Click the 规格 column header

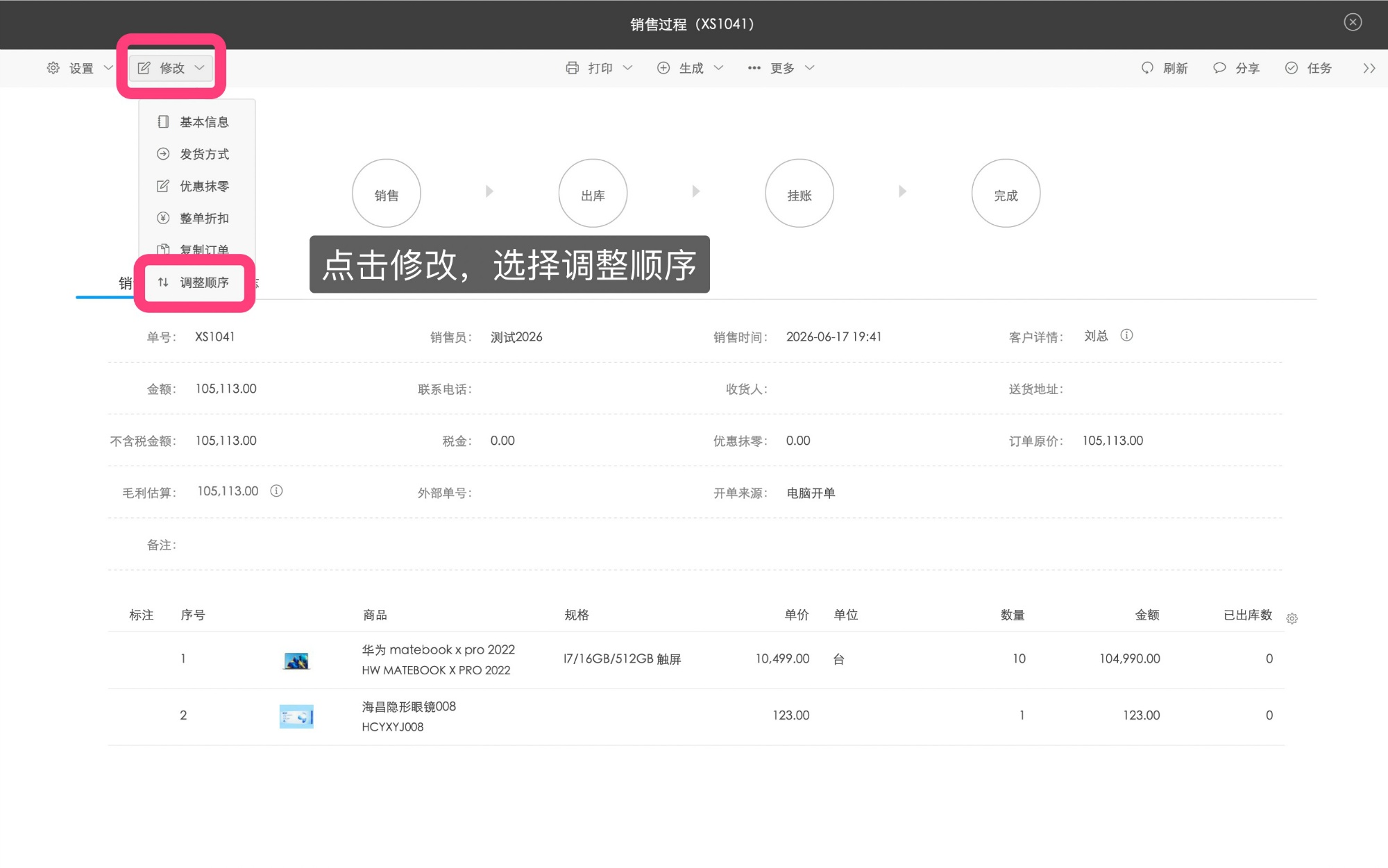coord(577,615)
